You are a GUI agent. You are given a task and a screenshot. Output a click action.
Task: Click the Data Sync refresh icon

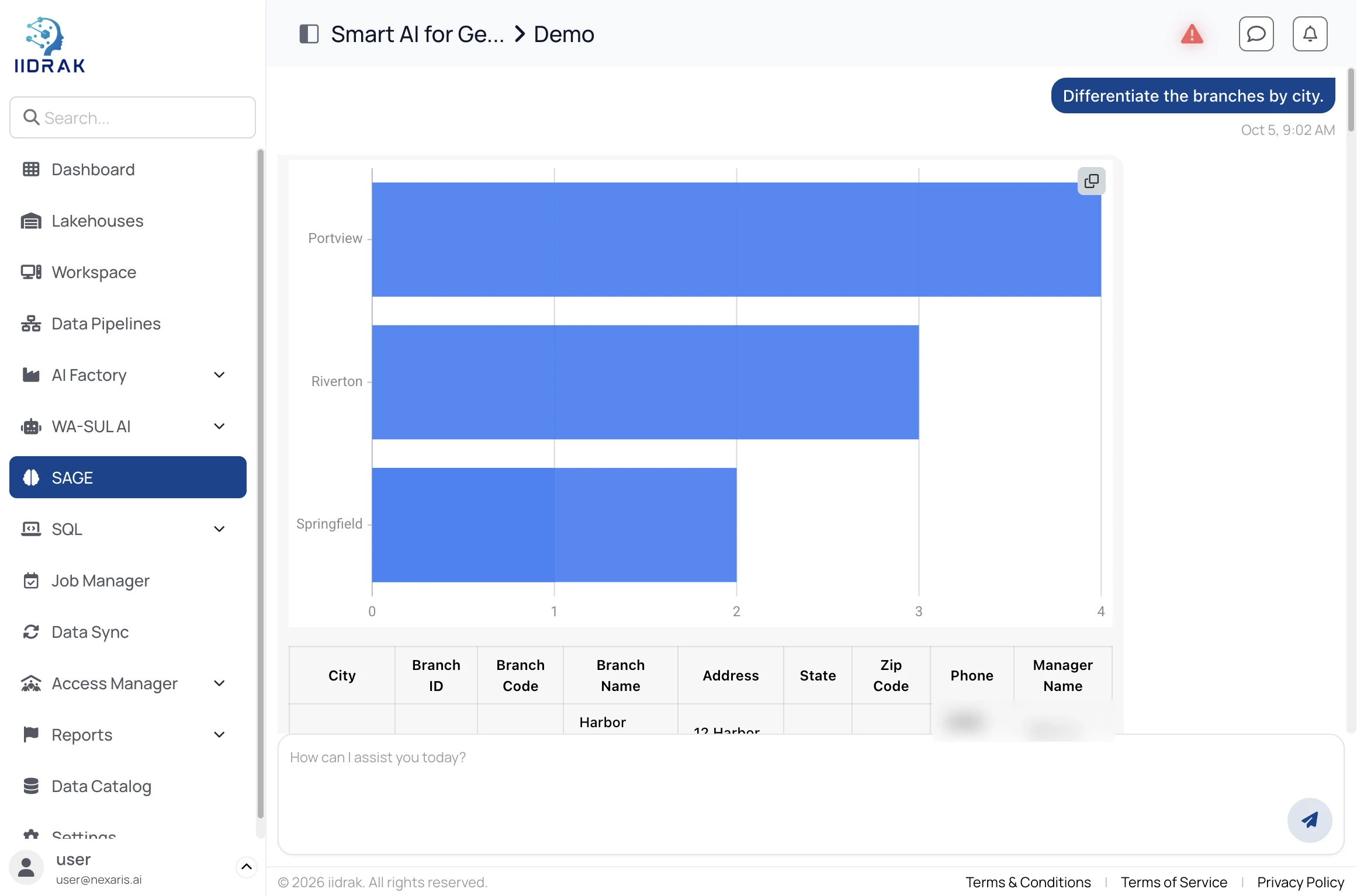pyautogui.click(x=31, y=632)
